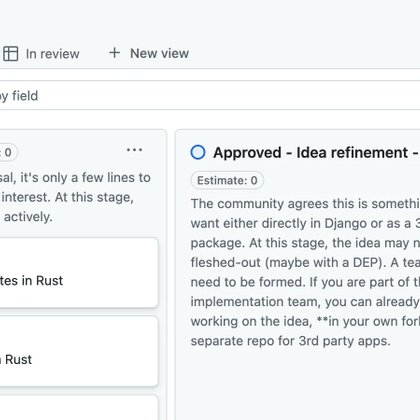420x420 pixels.
Task: Open the card ending with 'tes in Rust'
Action: click(79, 273)
